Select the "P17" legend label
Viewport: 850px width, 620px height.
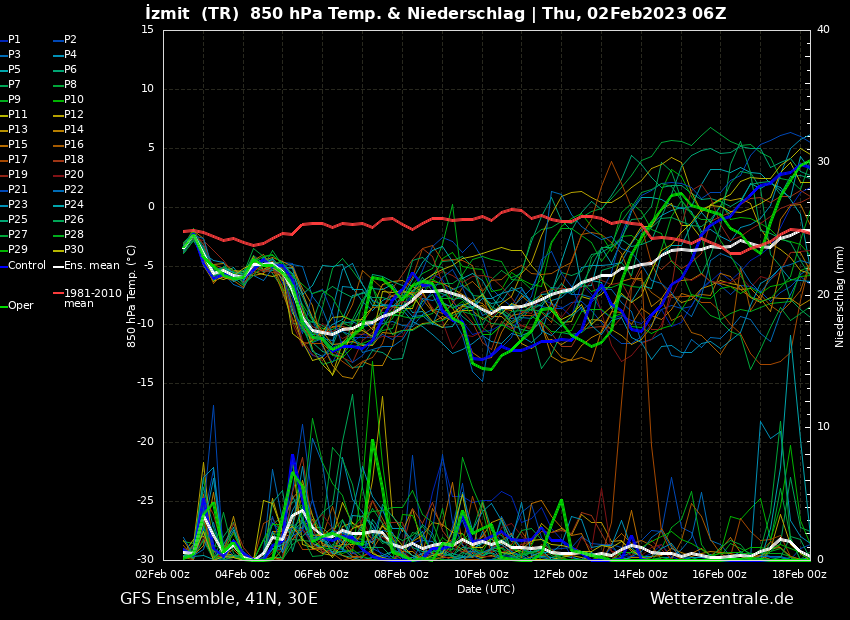17,159
